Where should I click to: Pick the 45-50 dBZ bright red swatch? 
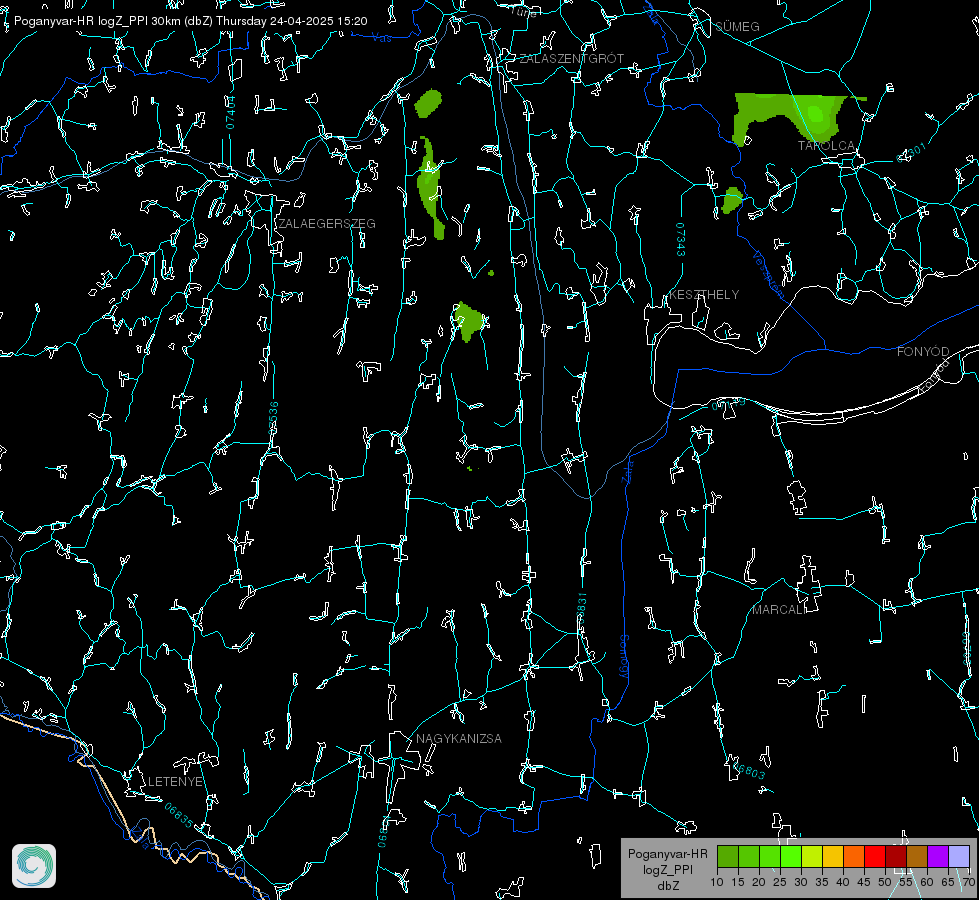click(x=875, y=856)
